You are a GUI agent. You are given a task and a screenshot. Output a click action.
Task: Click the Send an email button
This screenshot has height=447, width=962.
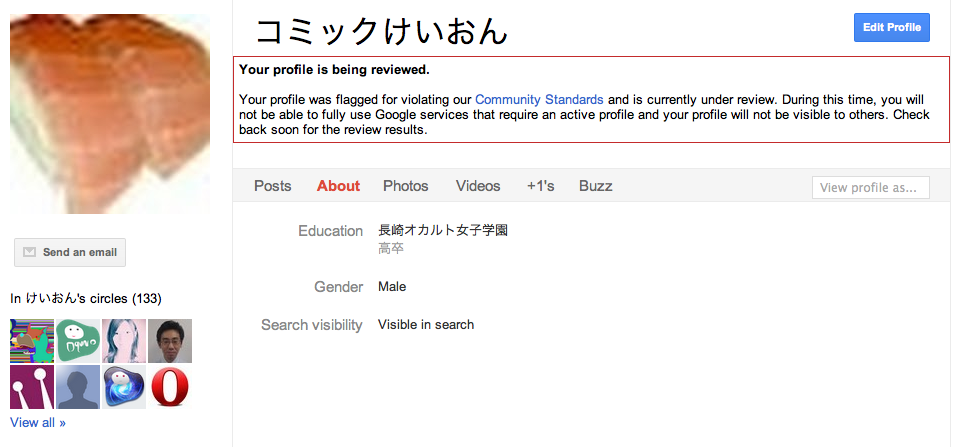click(70, 252)
